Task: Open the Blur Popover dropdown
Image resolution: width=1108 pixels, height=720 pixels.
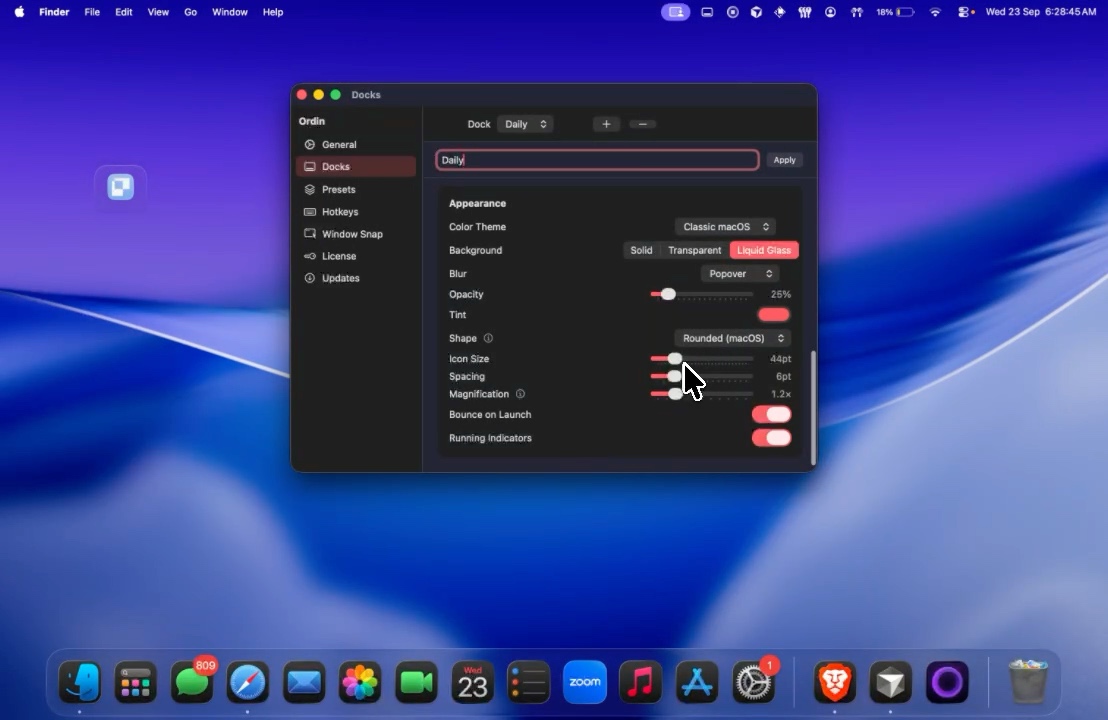Action: coord(739,273)
